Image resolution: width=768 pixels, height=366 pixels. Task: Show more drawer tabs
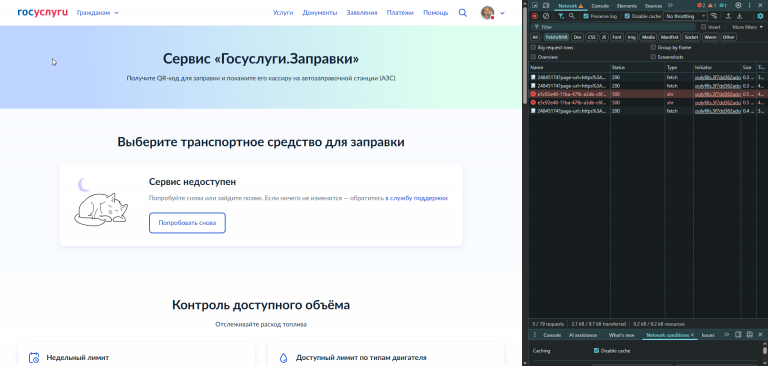tap(726, 335)
